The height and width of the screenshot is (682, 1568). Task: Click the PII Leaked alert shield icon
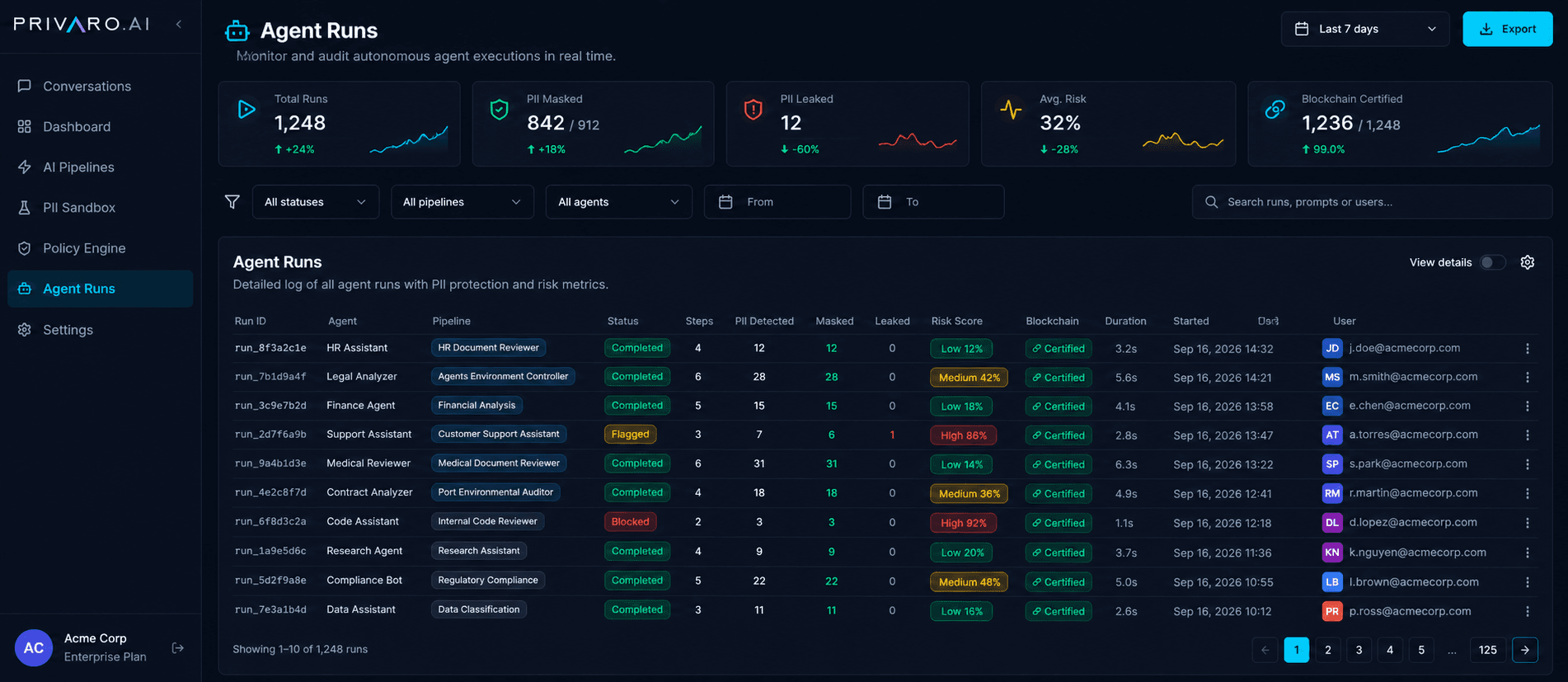753,110
